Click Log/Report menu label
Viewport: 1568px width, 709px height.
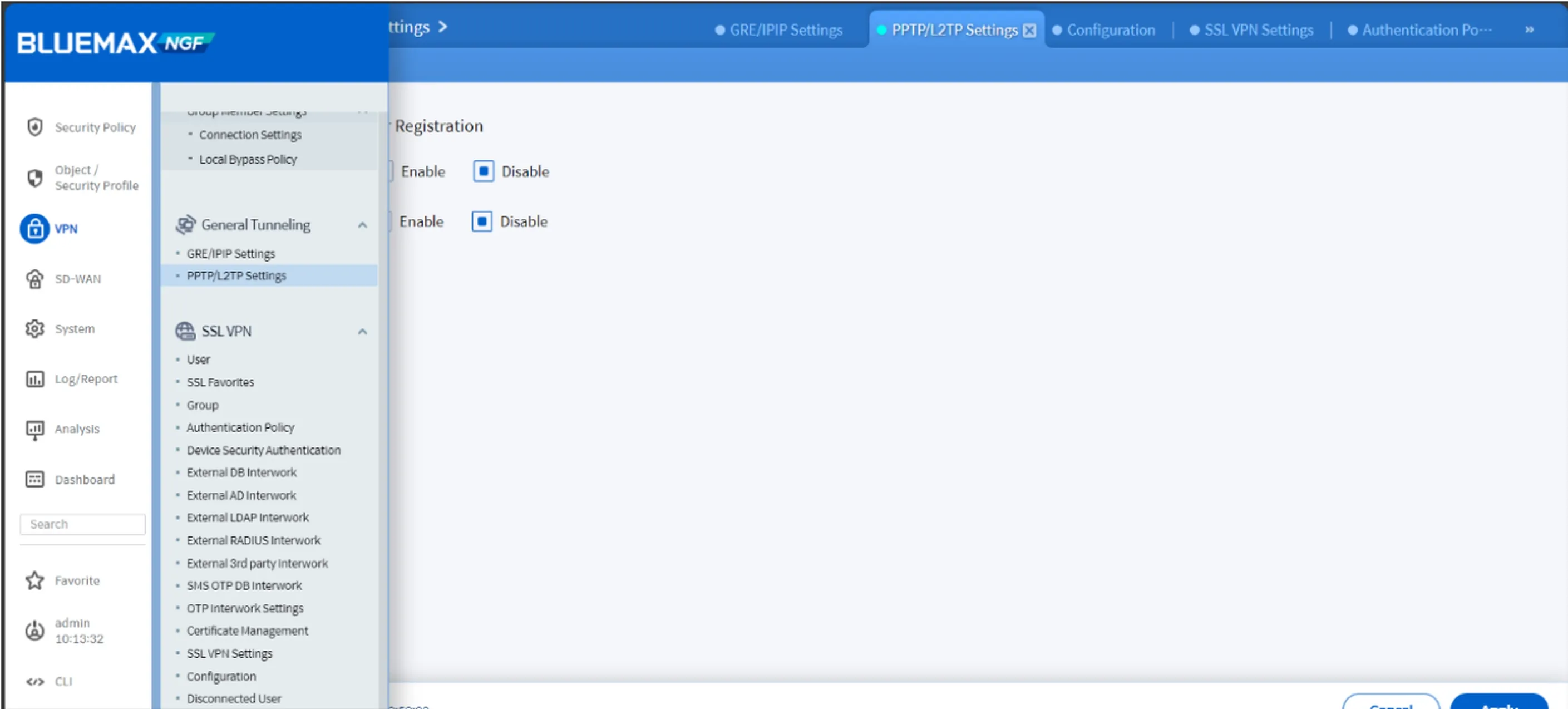tap(86, 379)
